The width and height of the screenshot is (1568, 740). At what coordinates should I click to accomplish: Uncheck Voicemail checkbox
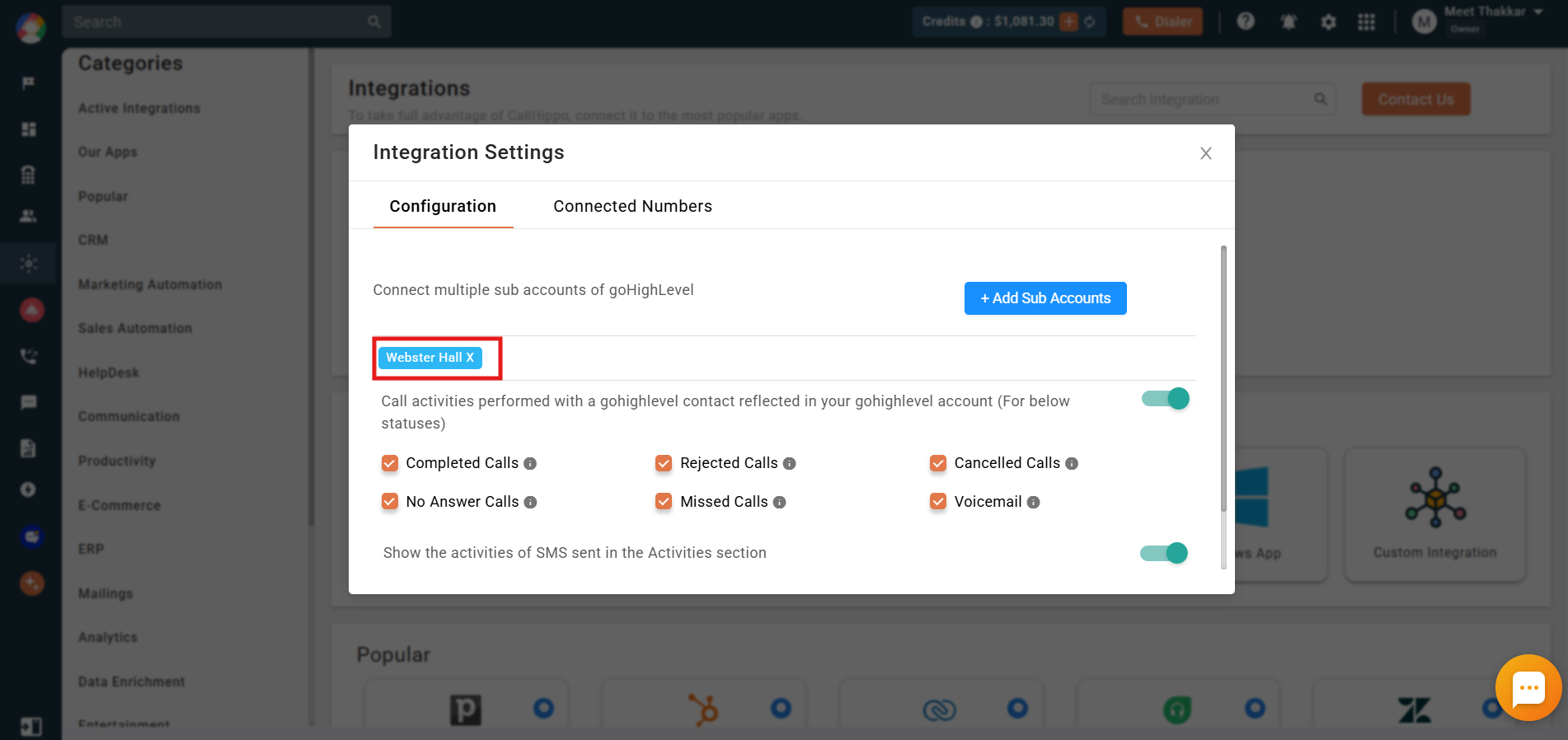pyautogui.click(x=938, y=501)
